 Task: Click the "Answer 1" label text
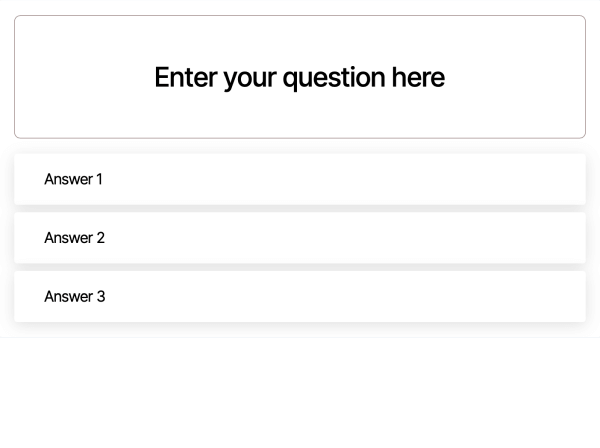click(x=74, y=179)
